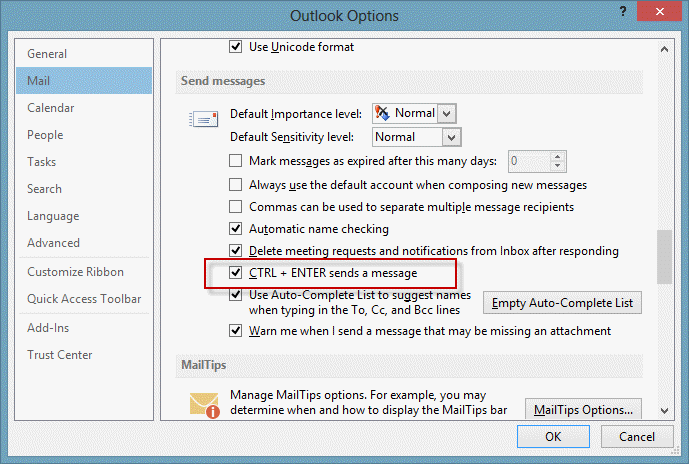The height and width of the screenshot is (464, 689).
Task: Toggle Use Auto-Complete List checkbox
Action: click(236, 294)
